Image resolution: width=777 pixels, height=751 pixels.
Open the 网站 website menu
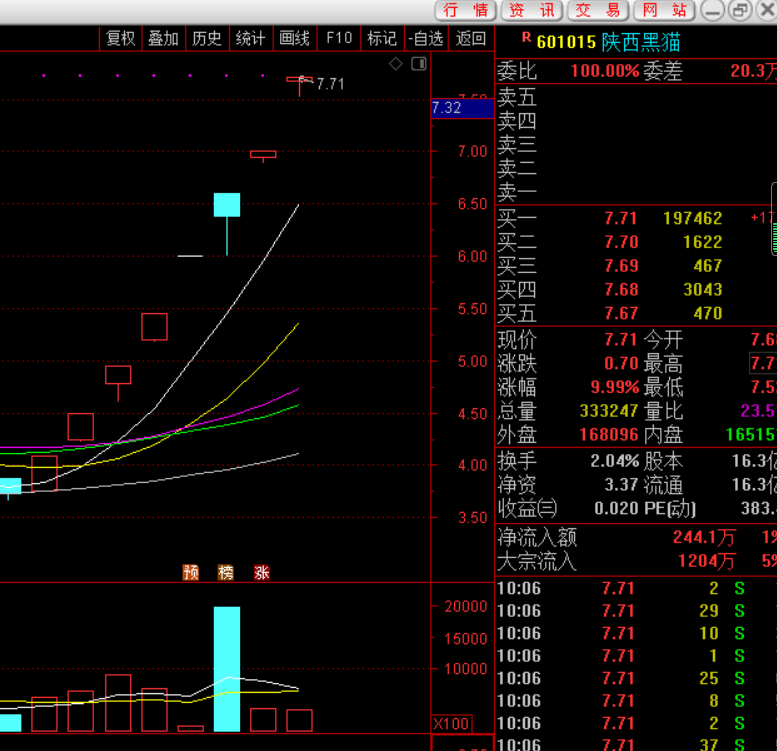click(664, 11)
